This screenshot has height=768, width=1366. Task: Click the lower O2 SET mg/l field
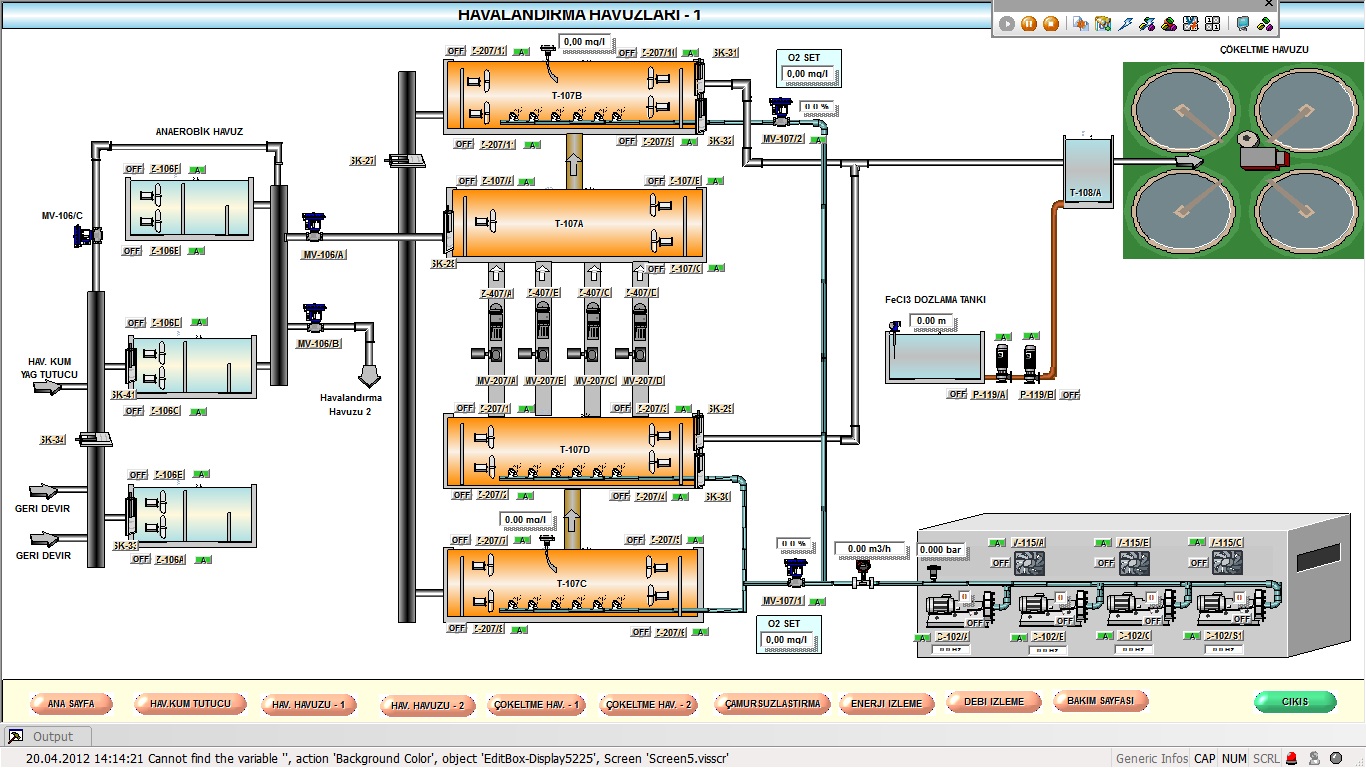pos(787,640)
